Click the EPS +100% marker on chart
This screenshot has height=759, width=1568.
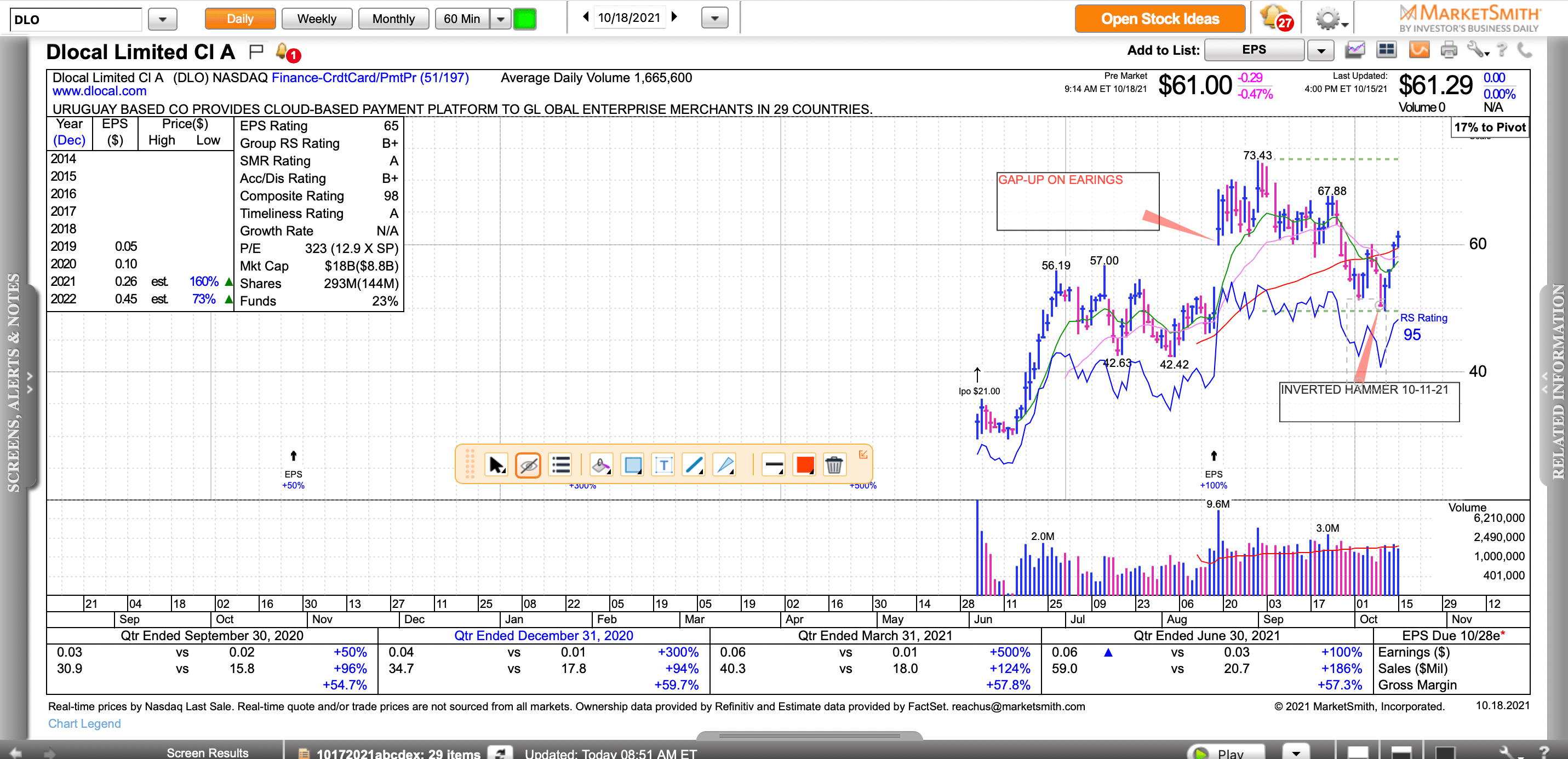(x=1213, y=472)
